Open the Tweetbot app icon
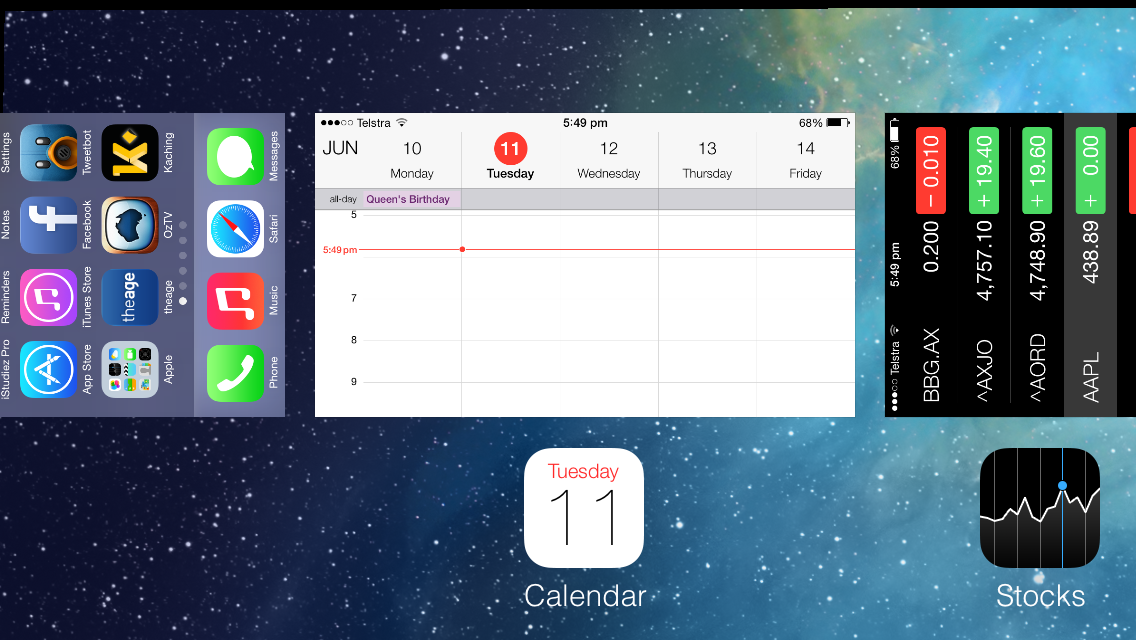This screenshot has width=1136, height=640. click(49, 153)
